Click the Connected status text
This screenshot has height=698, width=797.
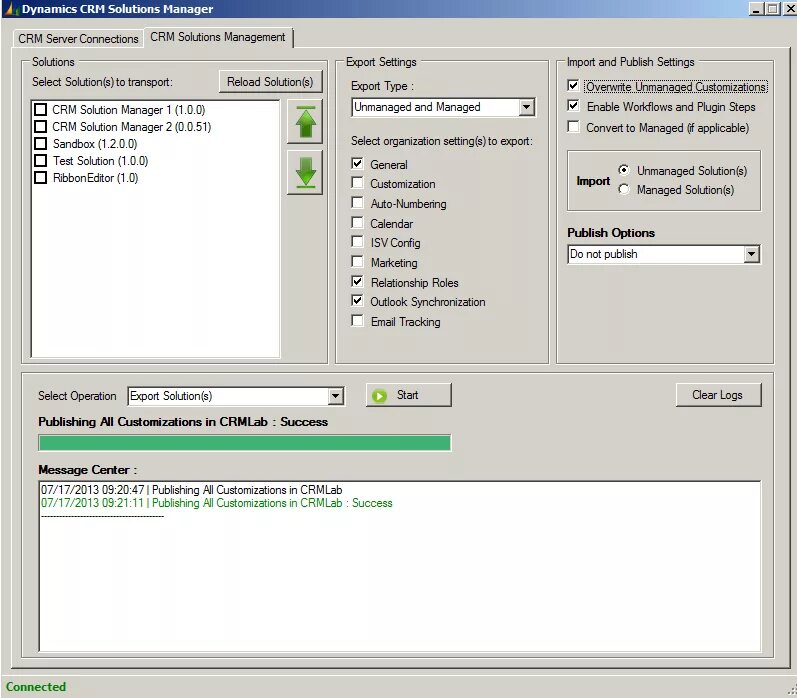click(x=36, y=687)
